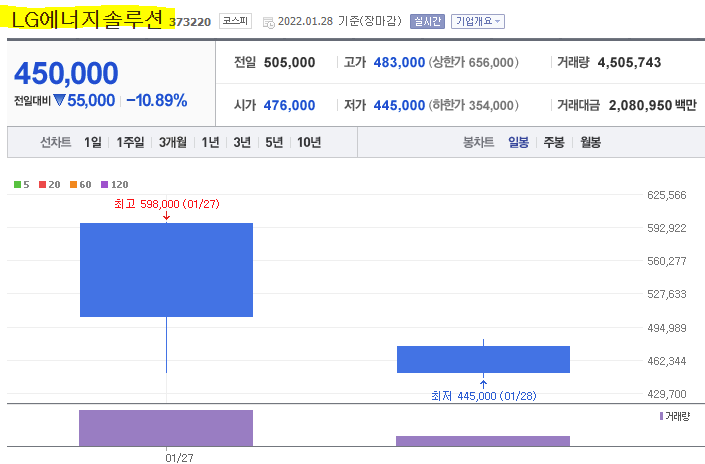
Task: Click the orange 60-day moving average swatch
Action: (74, 184)
